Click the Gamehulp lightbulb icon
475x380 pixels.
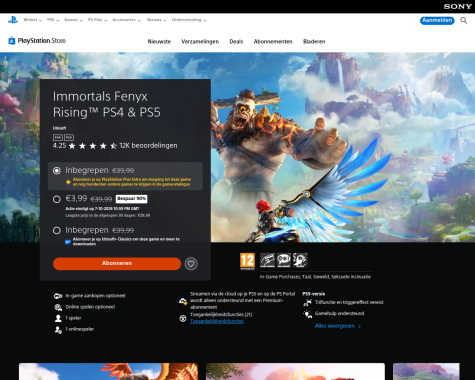[x=307, y=314]
